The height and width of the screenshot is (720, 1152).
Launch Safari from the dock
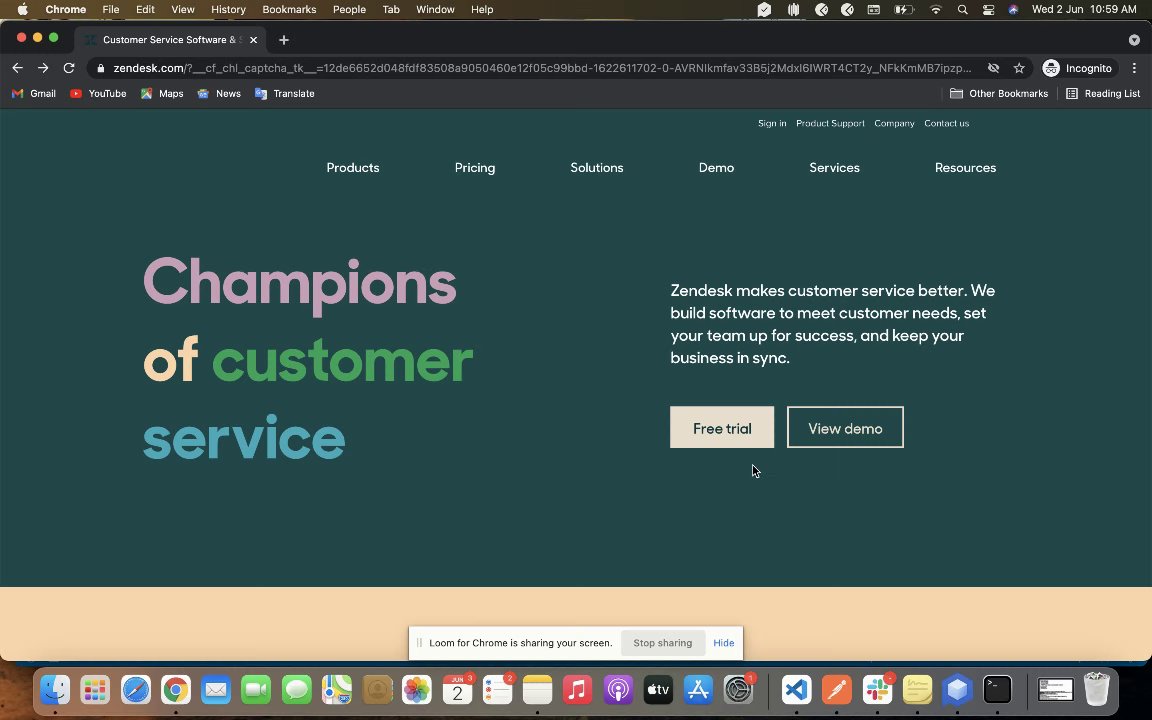click(136, 690)
